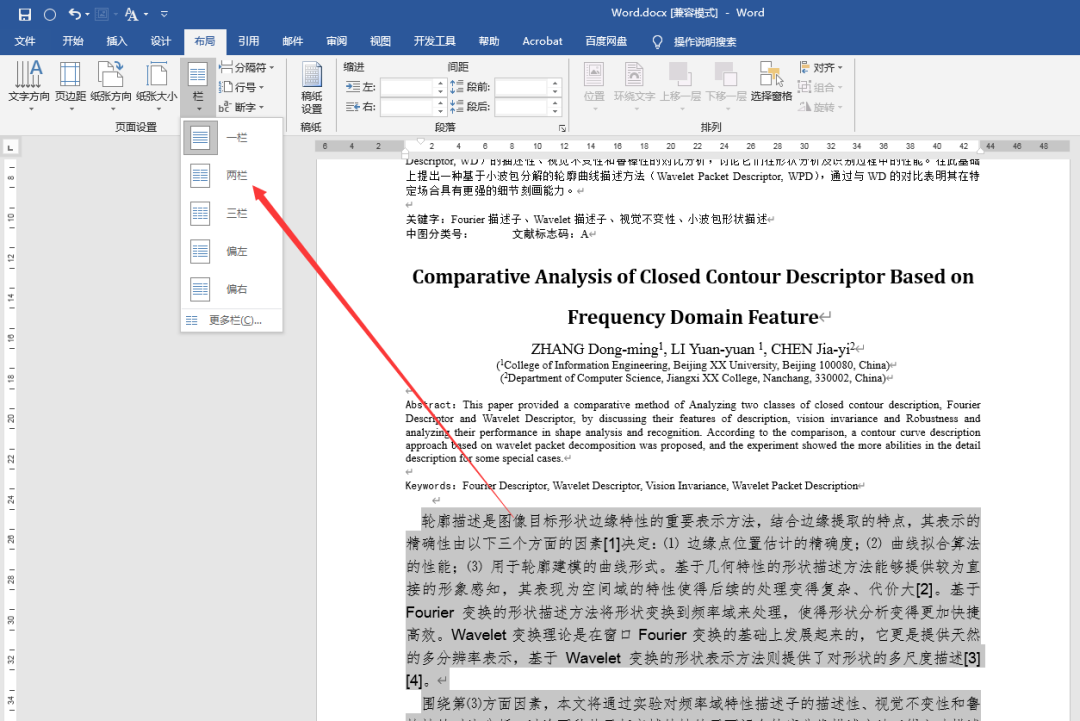Select the 偏左 left column option
Viewport: 1080px width, 721px height.
(x=232, y=251)
